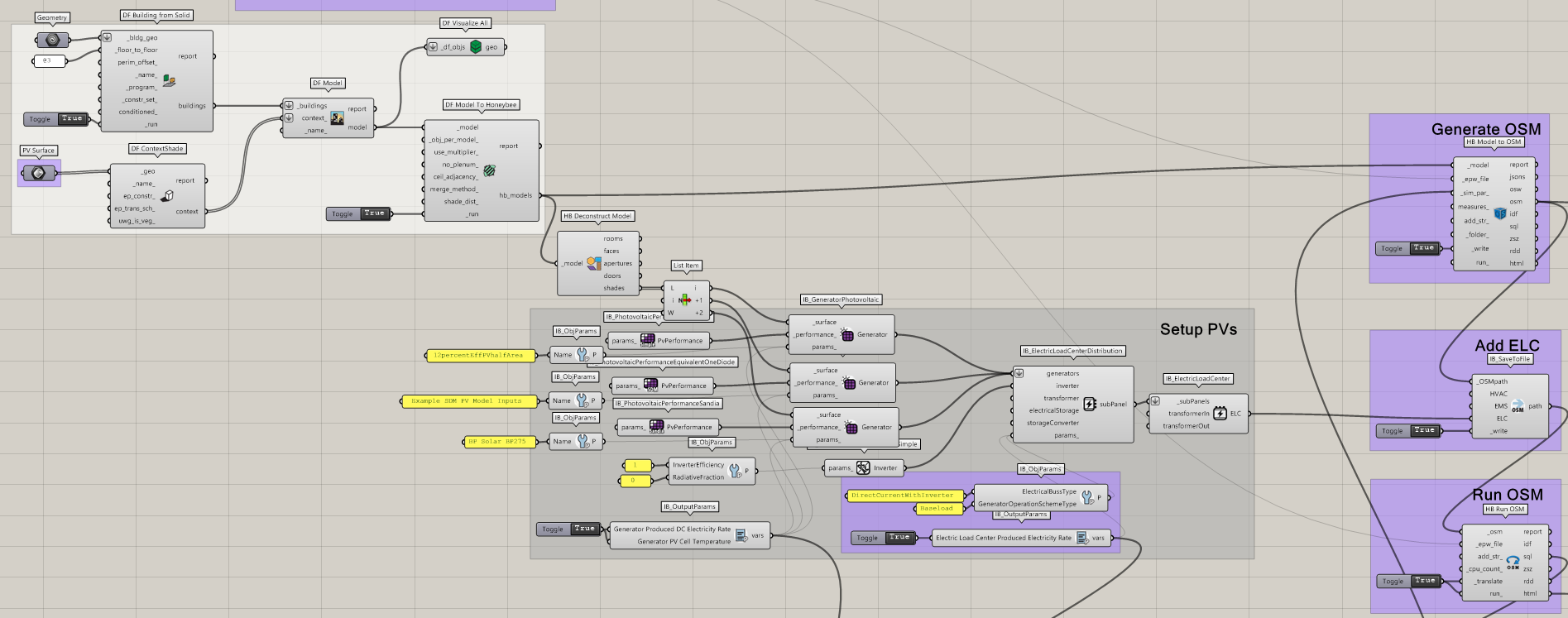Click the HB Model to OSM icon
This screenshot has height=618, width=1568.
pos(1499,213)
